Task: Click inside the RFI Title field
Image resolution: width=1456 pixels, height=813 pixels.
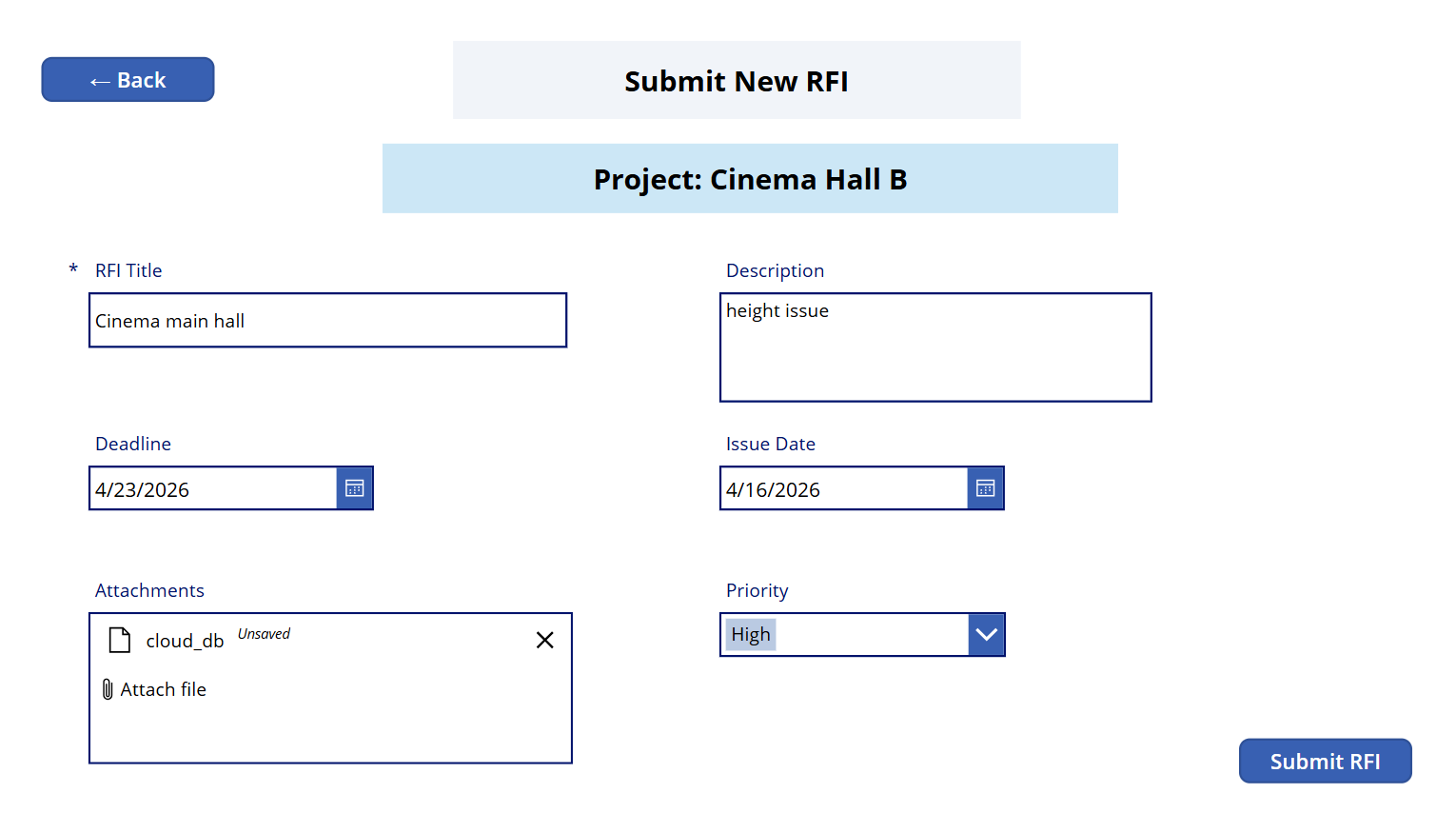Action: (327, 320)
